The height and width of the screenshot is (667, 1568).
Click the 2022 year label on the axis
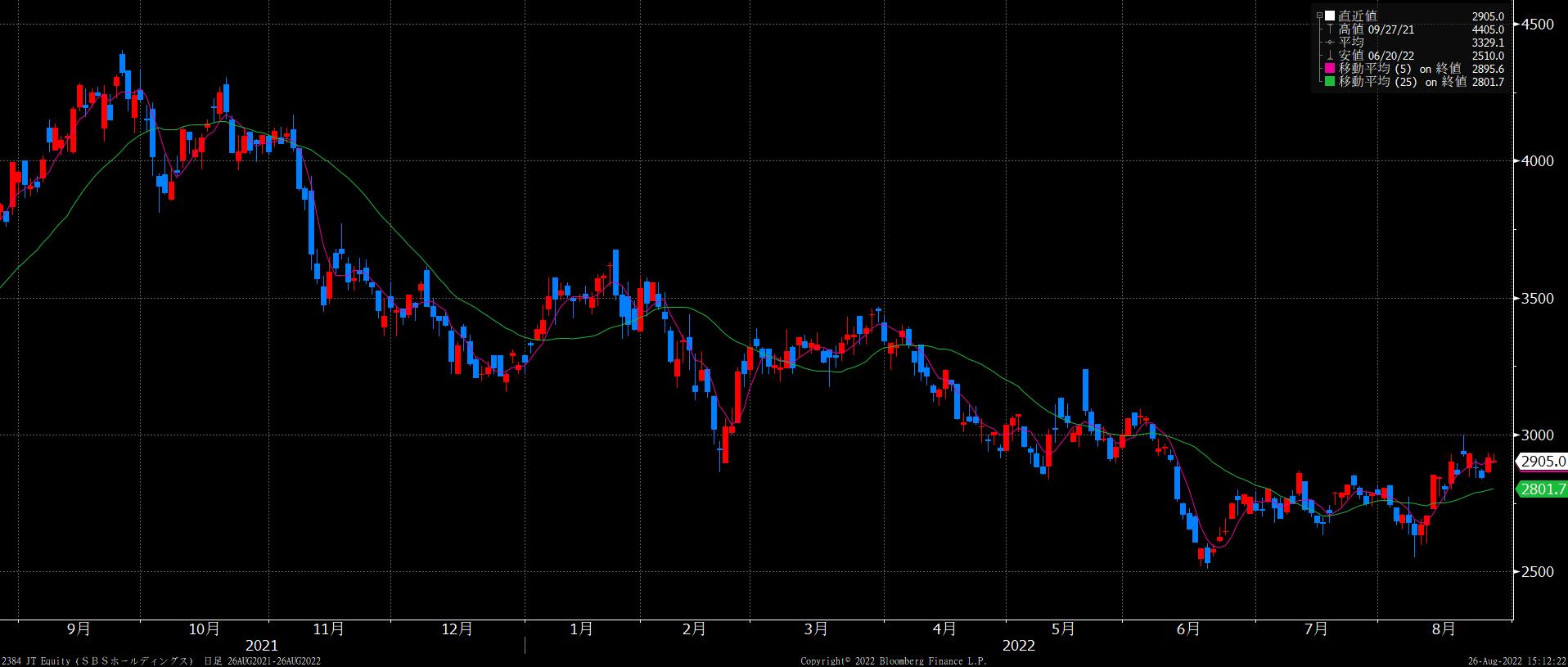1018,646
